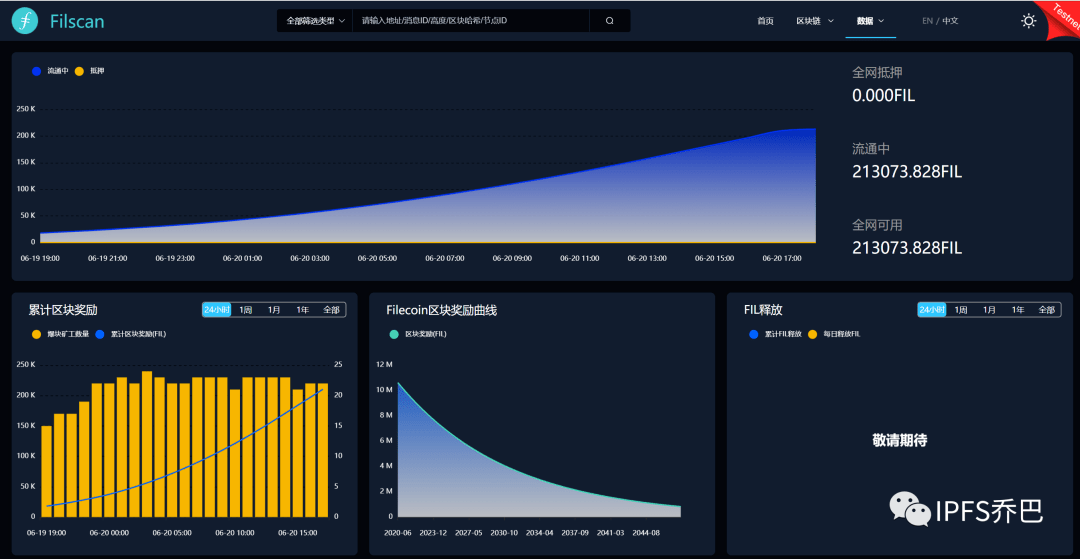Select 1周 in 累计区块奖励 panel

[245, 310]
